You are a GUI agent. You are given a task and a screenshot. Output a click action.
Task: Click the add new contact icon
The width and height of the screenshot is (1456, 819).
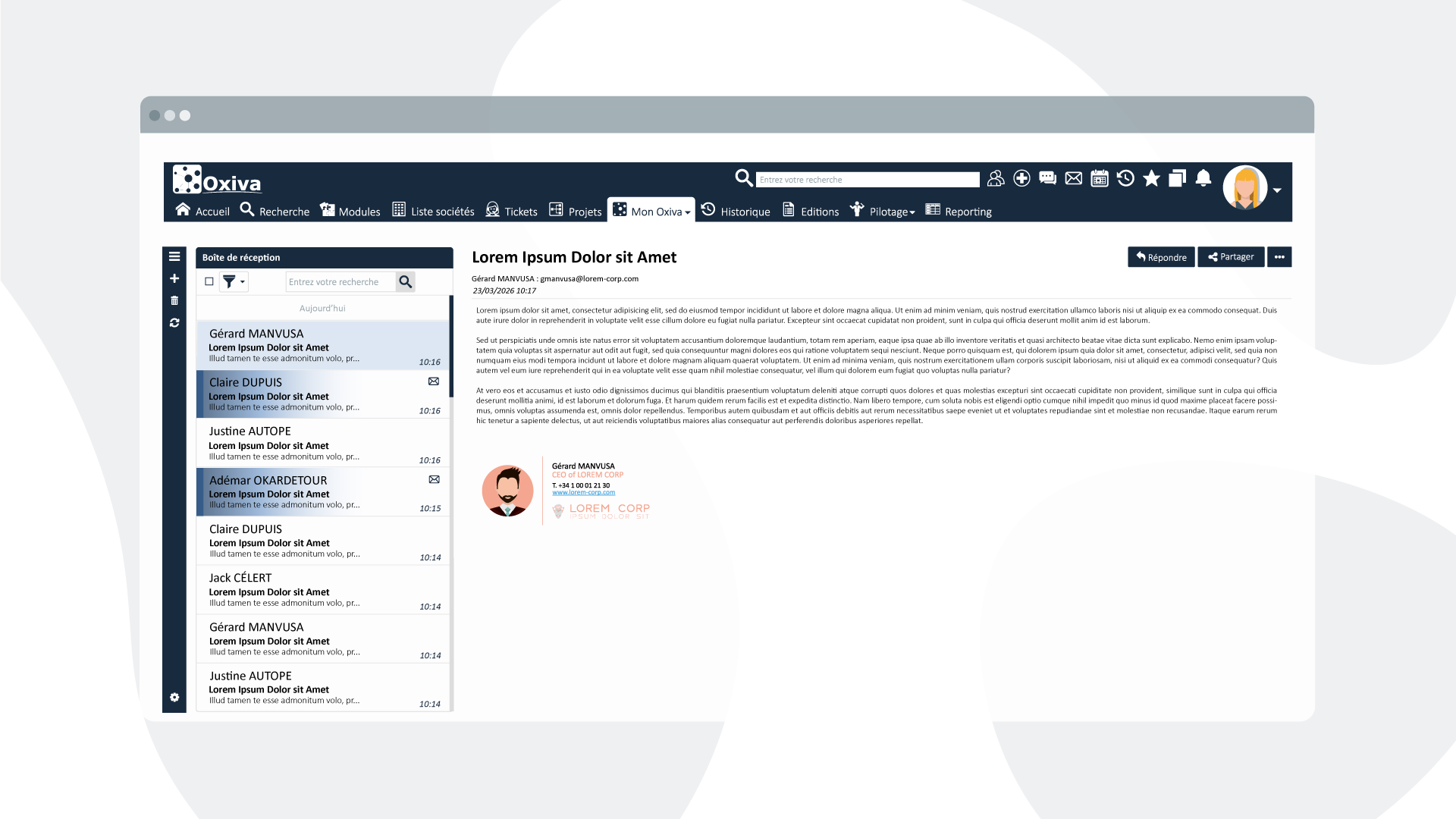(x=1021, y=179)
